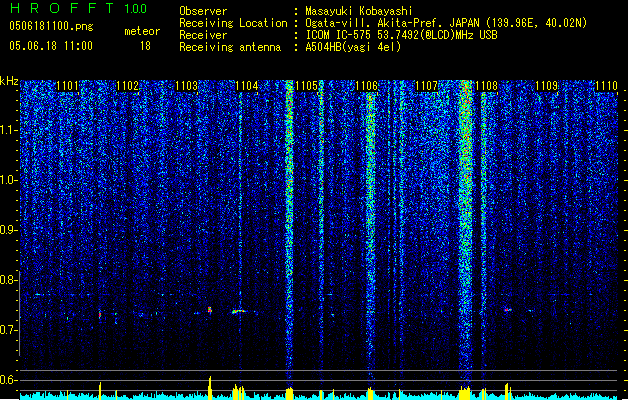Click the 0.8 frequency axis label
The image size is (629, 400).
[x=8, y=280]
